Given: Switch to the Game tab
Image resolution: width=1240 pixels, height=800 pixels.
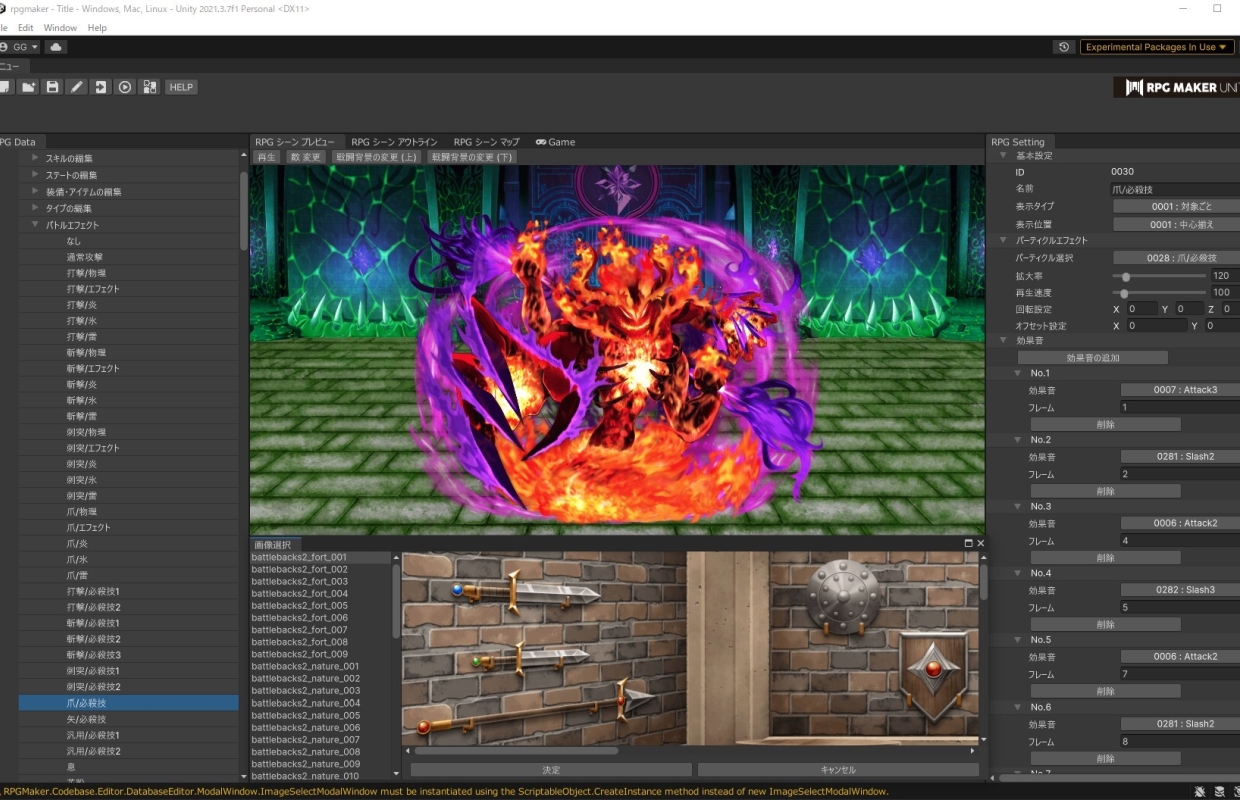Looking at the screenshot, I should [556, 142].
